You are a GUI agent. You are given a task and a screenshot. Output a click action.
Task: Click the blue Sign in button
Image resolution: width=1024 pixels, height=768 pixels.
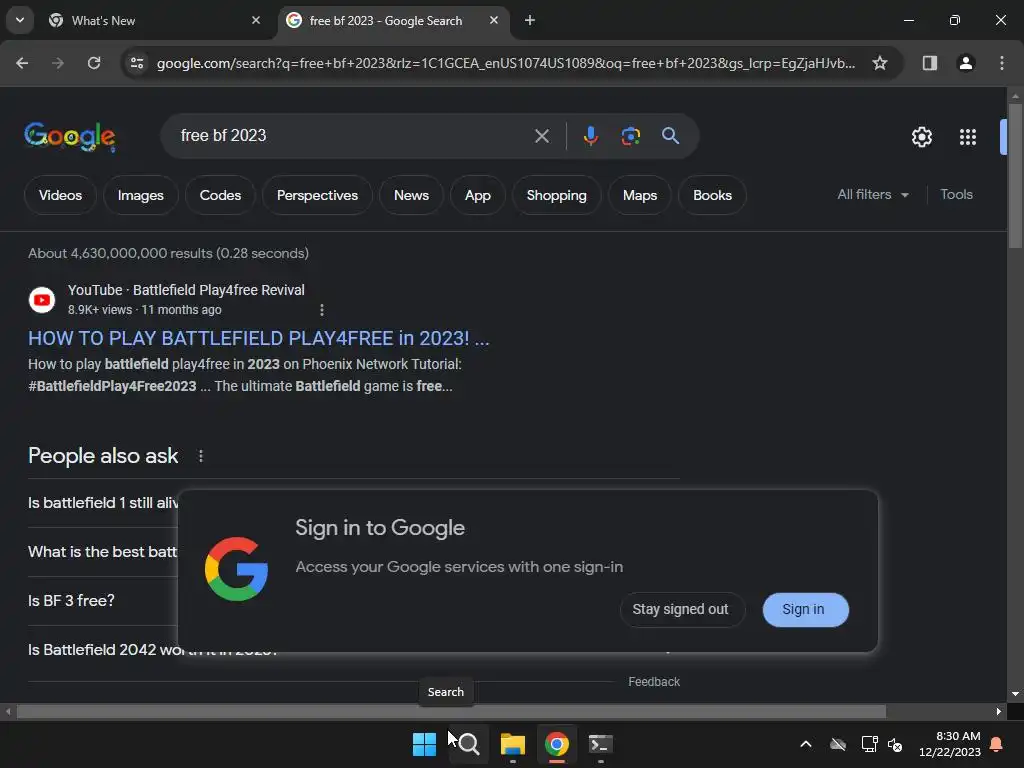click(x=805, y=609)
